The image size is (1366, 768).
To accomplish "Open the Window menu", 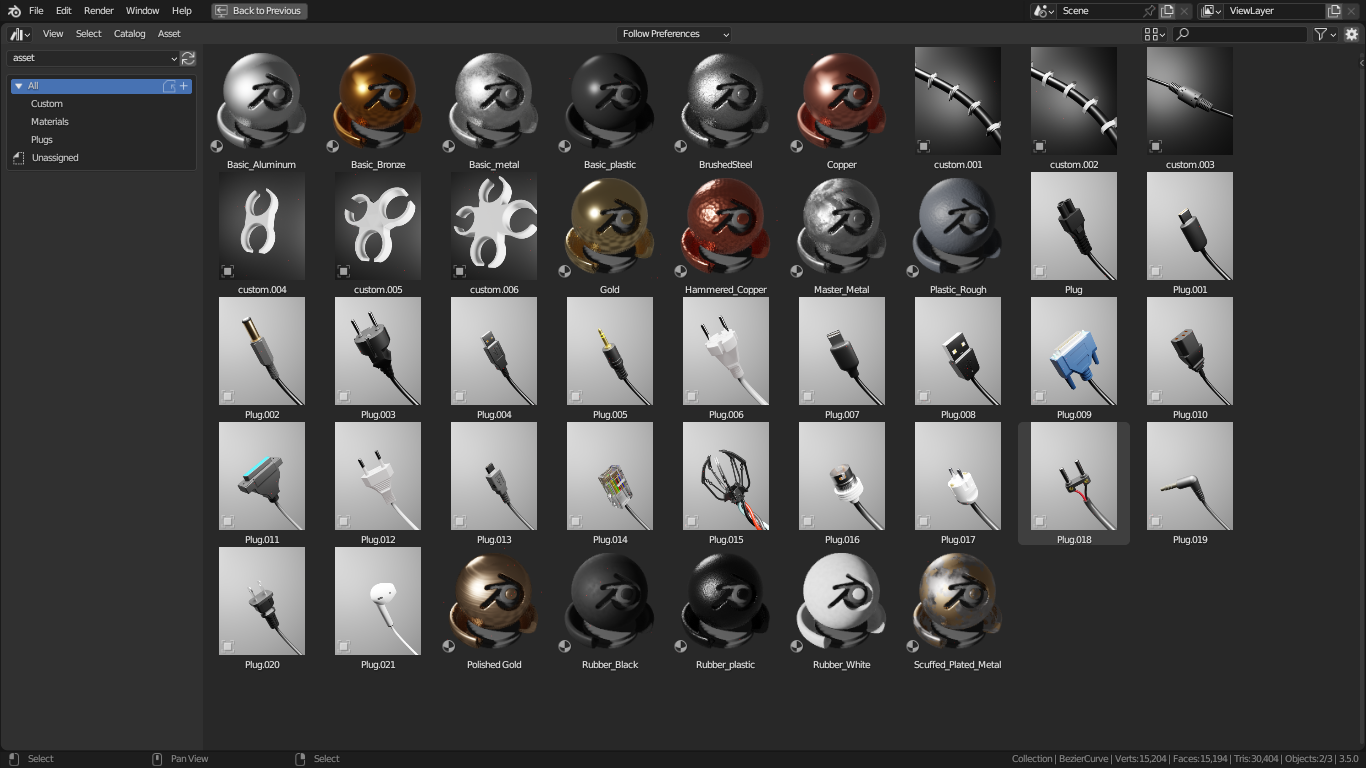I will [x=142, y=11].
